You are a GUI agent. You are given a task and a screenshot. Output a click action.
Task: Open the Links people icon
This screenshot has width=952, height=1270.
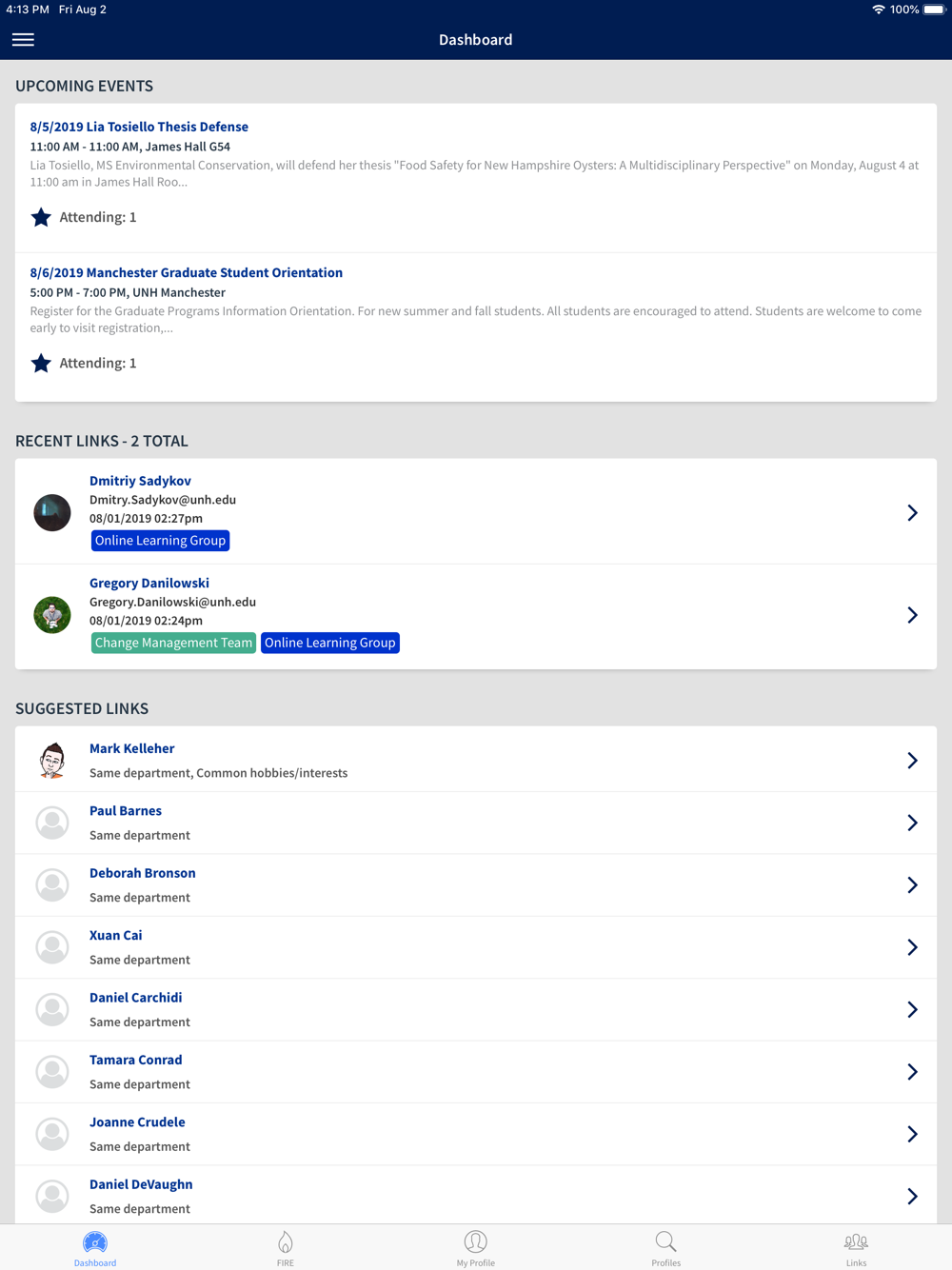click(x=856, y=1241)
